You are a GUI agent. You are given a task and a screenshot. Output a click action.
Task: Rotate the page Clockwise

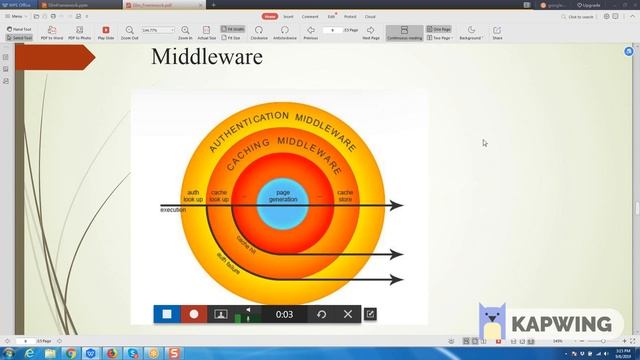coord(259,33)
